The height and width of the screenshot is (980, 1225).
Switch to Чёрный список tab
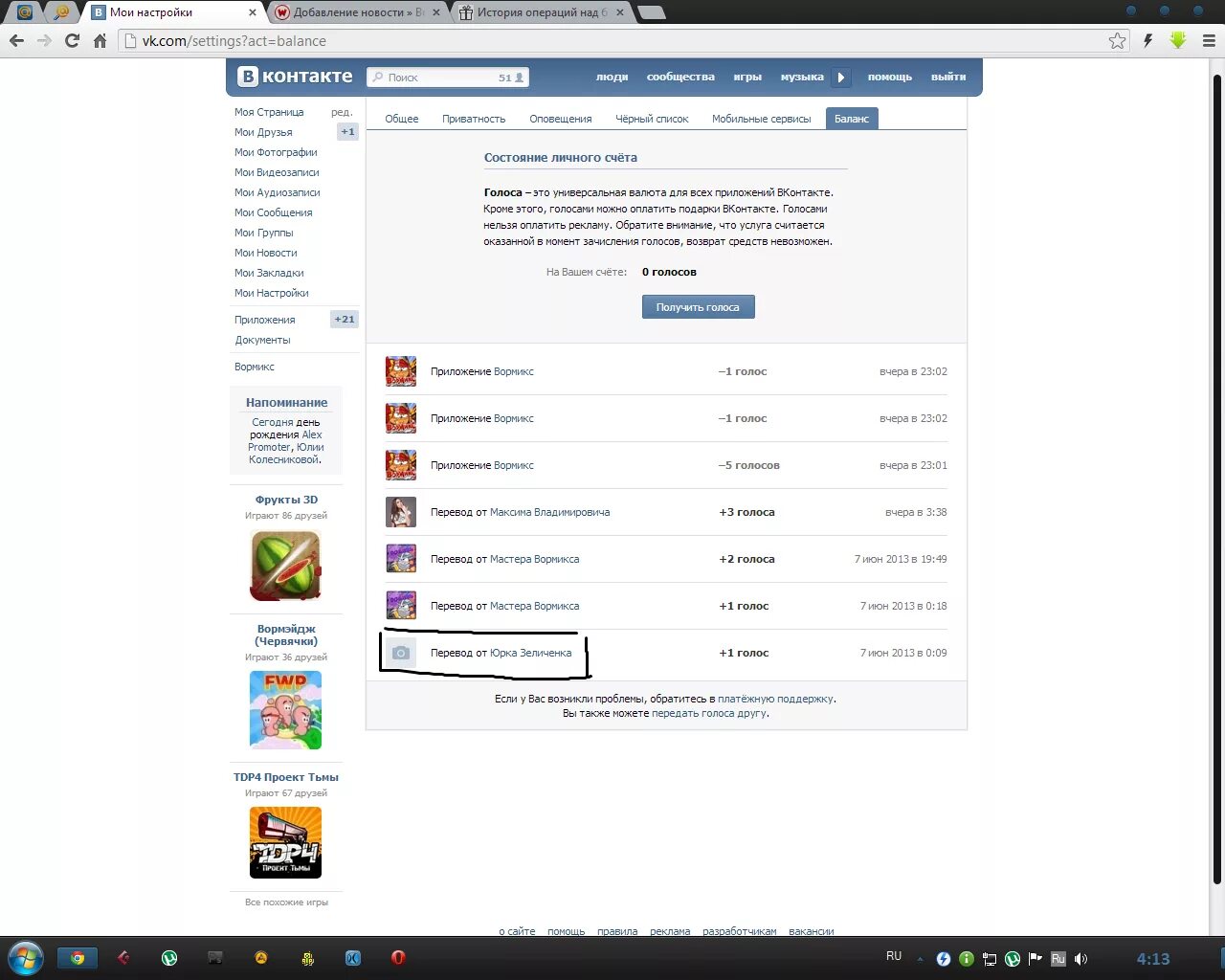point(652,119)
